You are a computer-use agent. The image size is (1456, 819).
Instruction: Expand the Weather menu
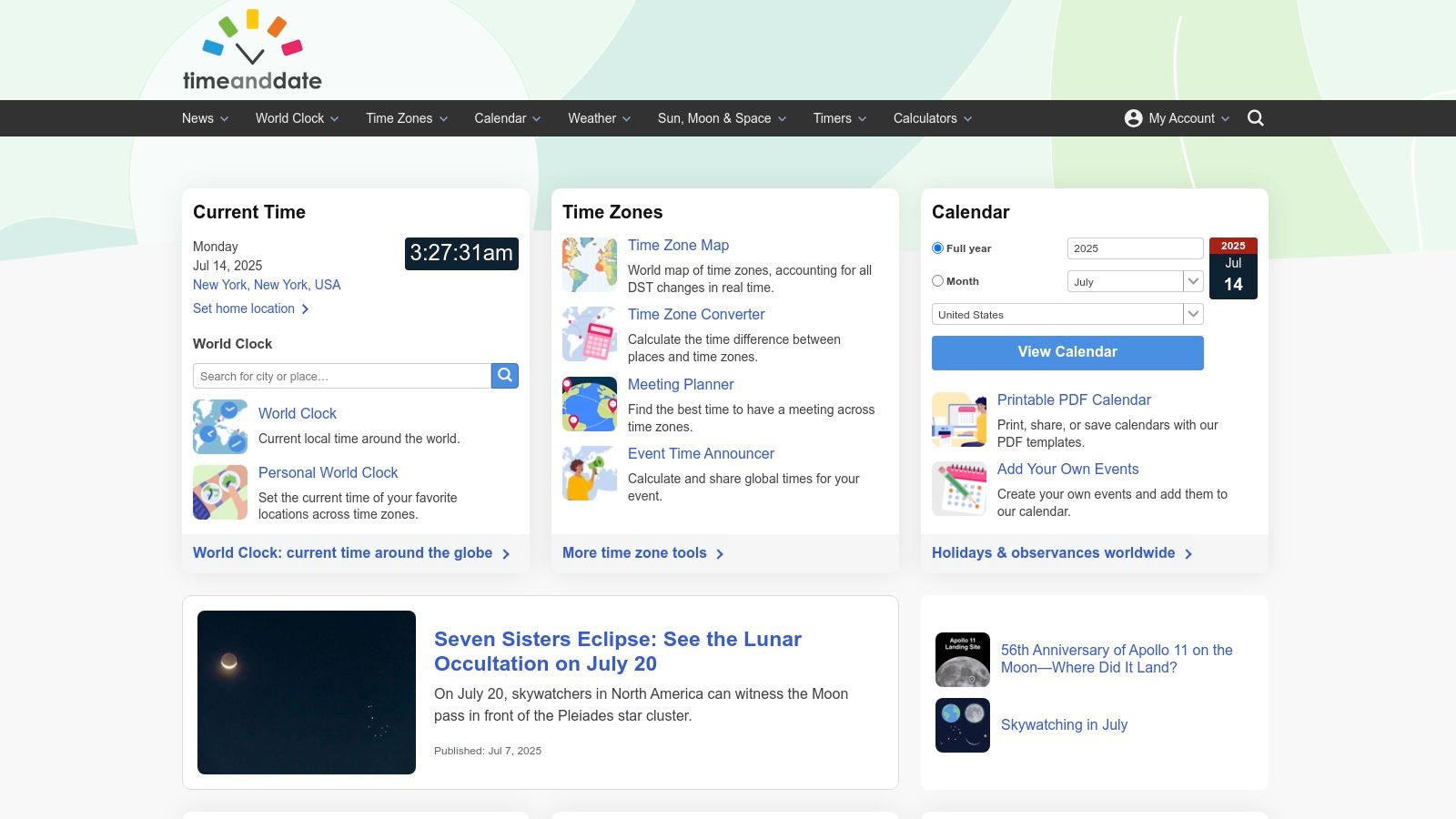click(600, 118)
